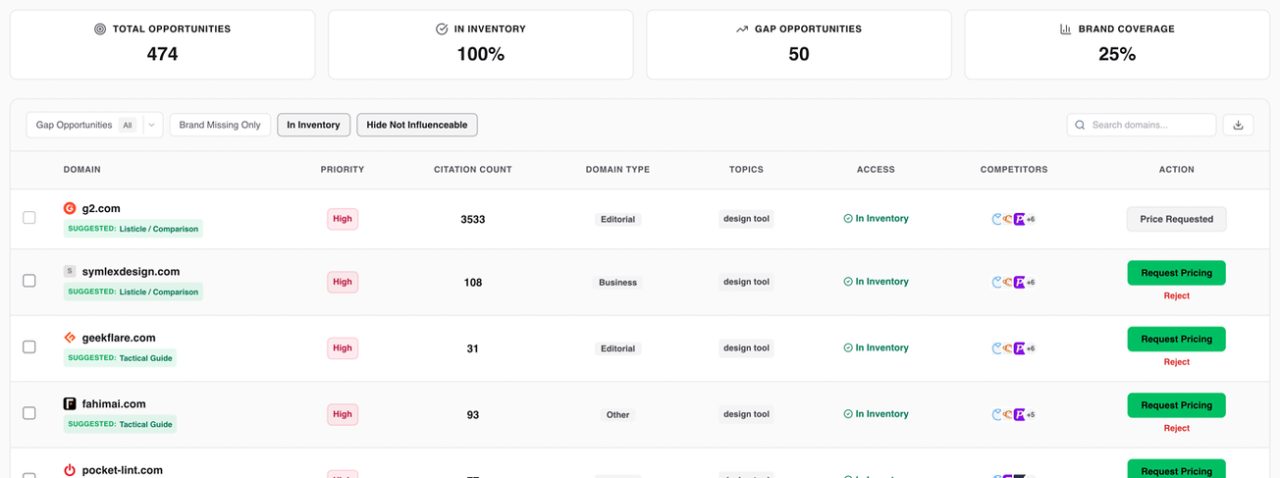Reject the geekflare.com opportunity

point(1177,362)
